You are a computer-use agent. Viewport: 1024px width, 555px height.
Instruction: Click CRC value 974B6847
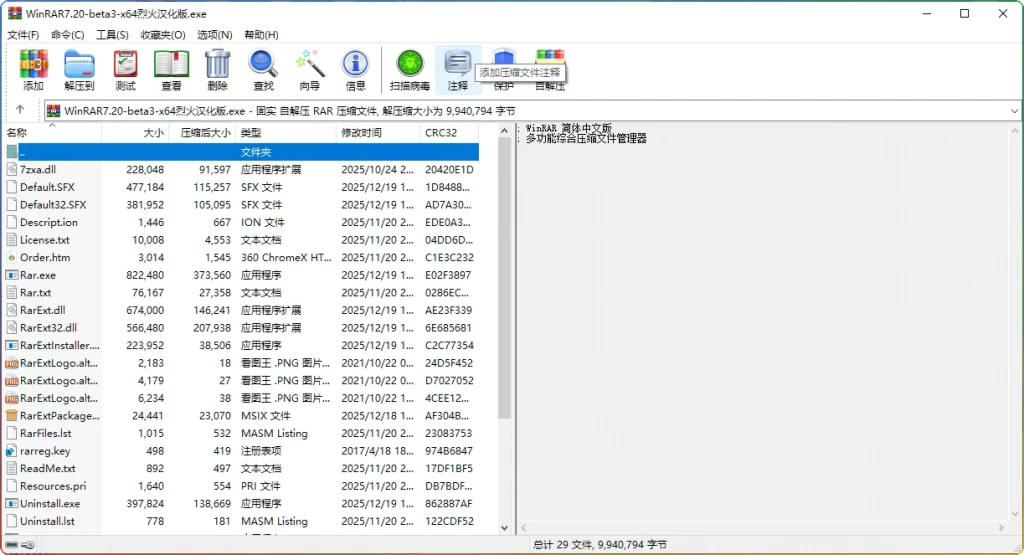pos(449,451)
